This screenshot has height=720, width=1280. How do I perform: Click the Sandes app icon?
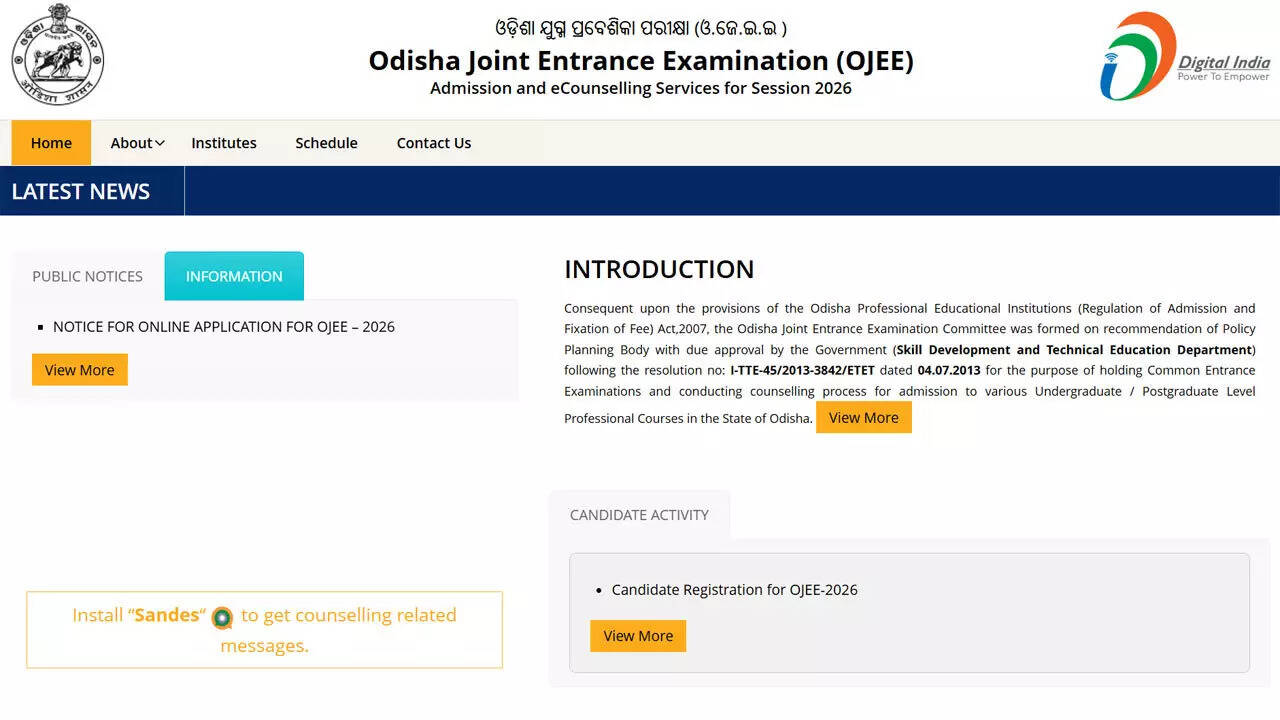coord(221,619)
